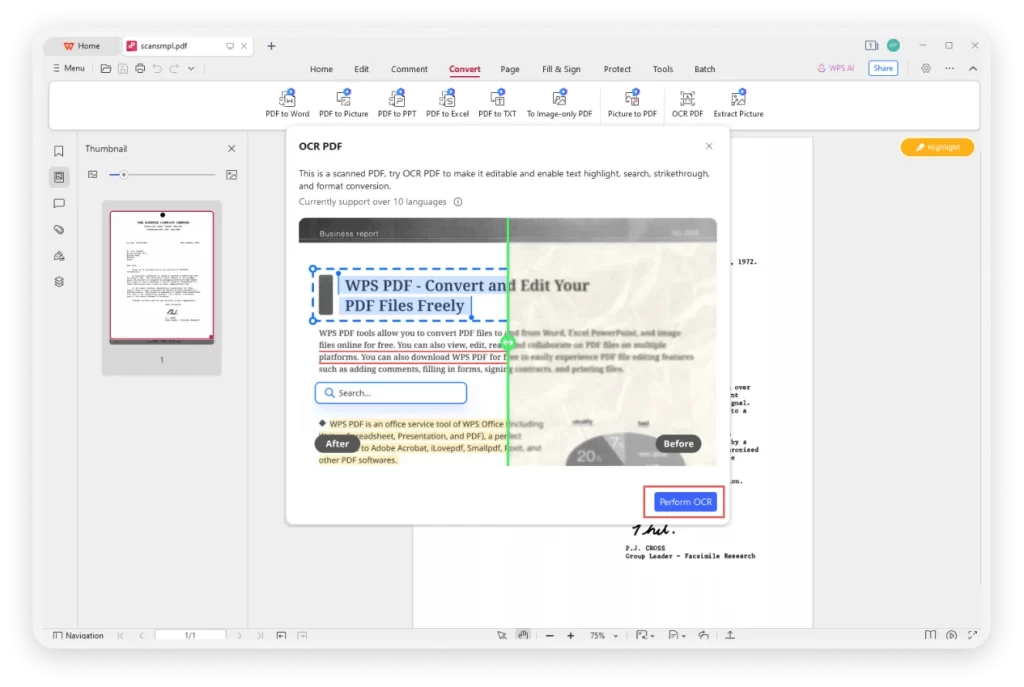
Task: Enter fullscreen view icon
Action: tap(972, 635)
